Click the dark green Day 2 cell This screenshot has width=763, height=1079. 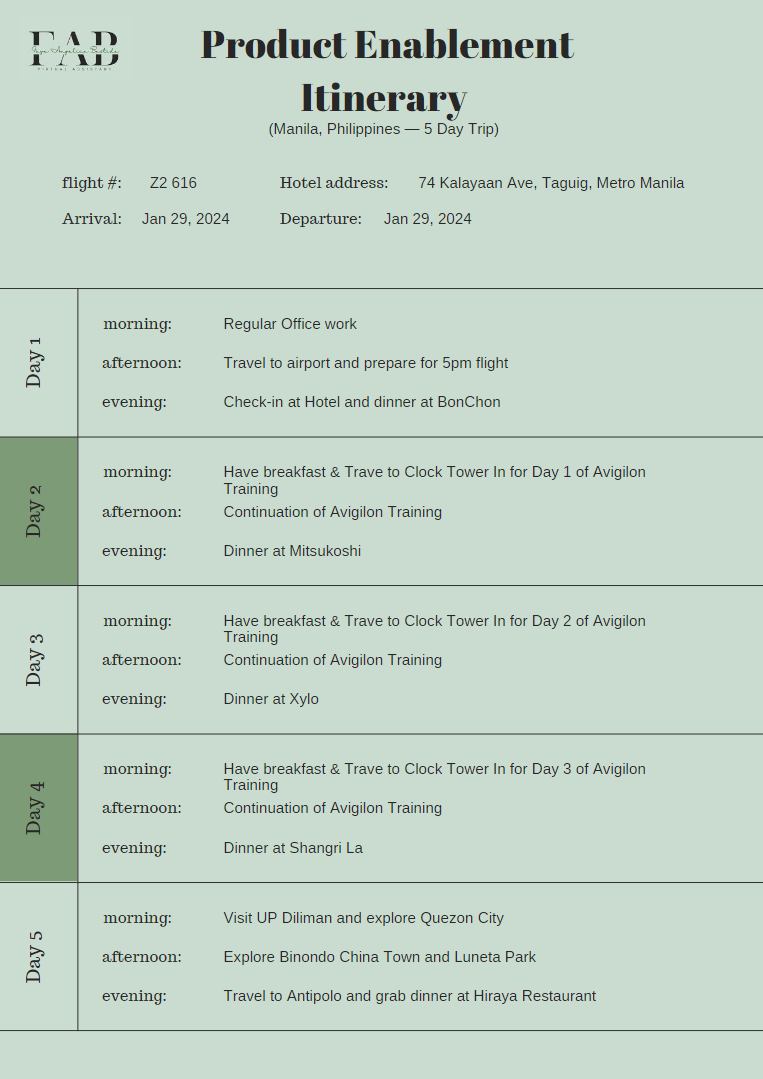point(38,511)
